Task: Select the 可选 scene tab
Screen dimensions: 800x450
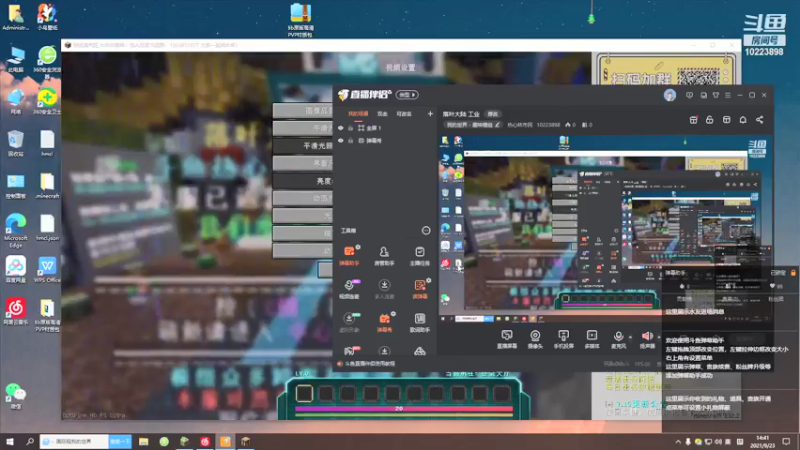Action: point(404,114)
